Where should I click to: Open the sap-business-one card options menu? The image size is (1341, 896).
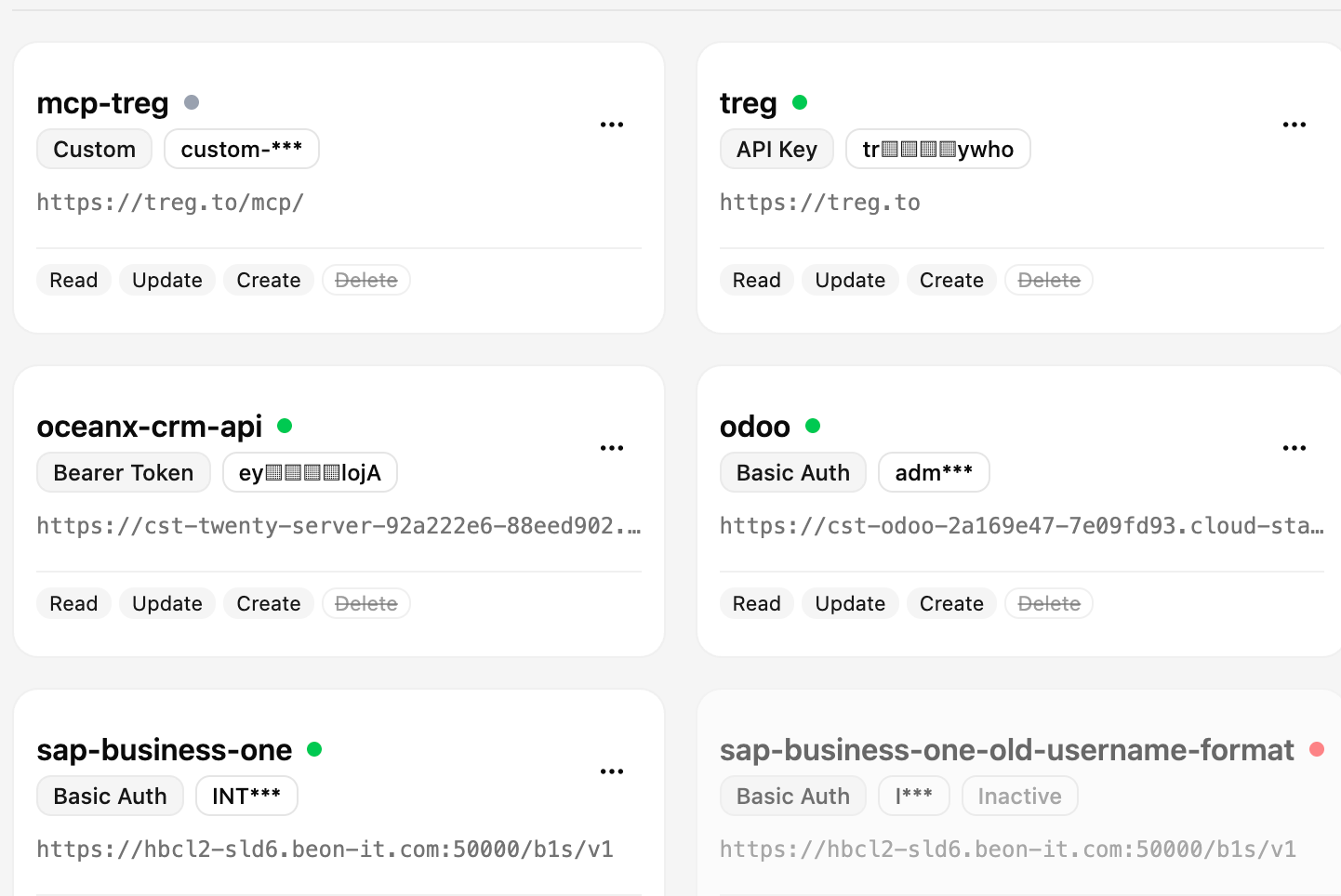pyautogui.click(x=612, y=771)
